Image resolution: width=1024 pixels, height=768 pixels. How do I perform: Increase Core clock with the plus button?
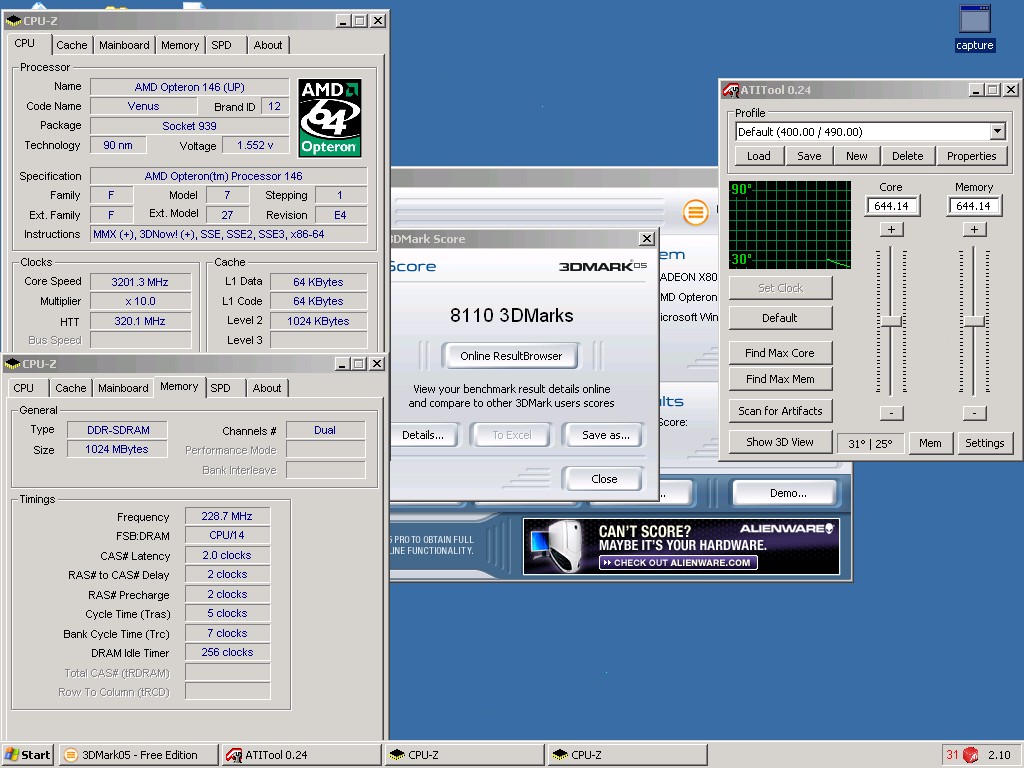(x=891, y=229)
